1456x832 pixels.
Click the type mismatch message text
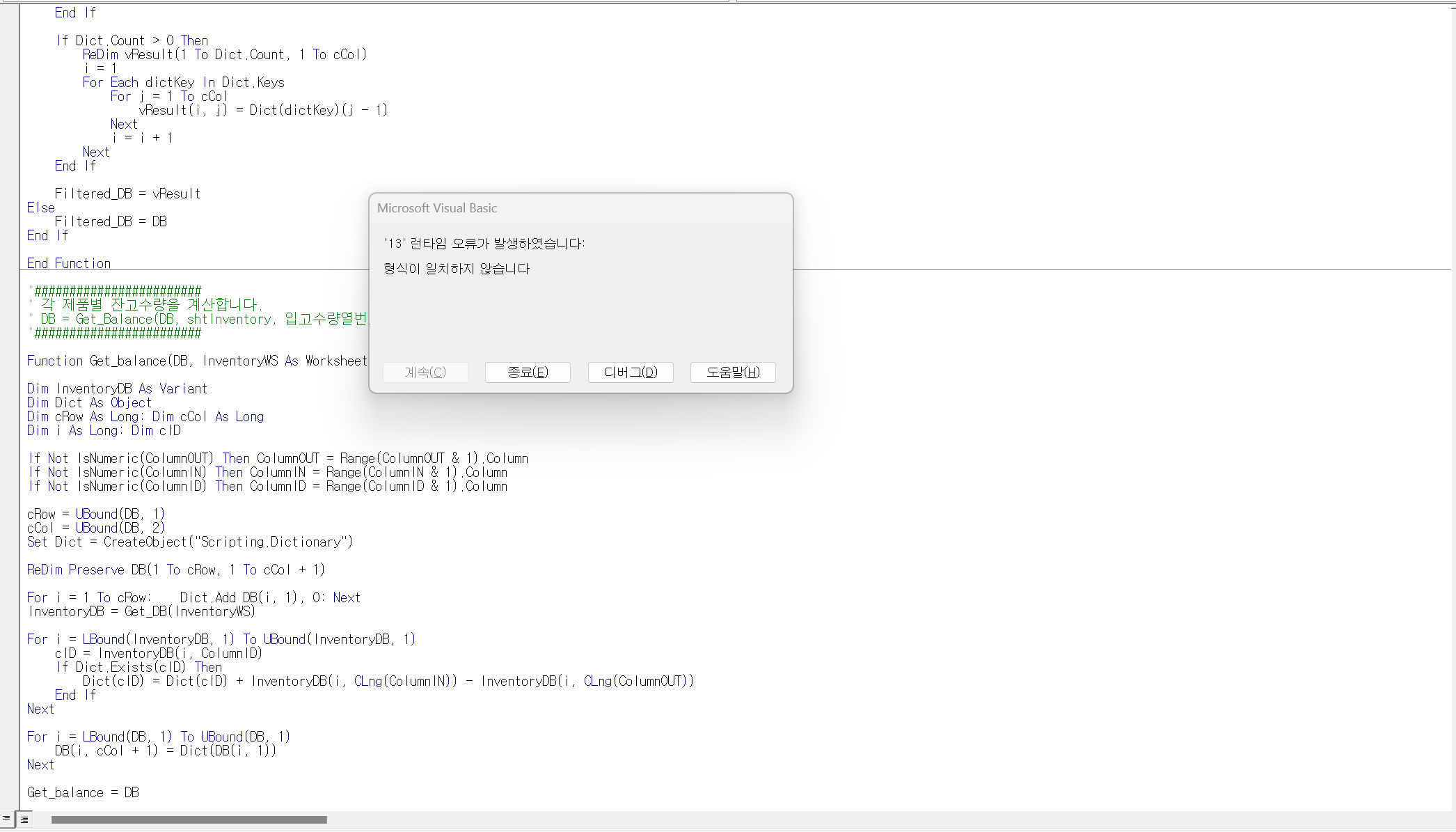pyautogui.click(x=457, y=269)
